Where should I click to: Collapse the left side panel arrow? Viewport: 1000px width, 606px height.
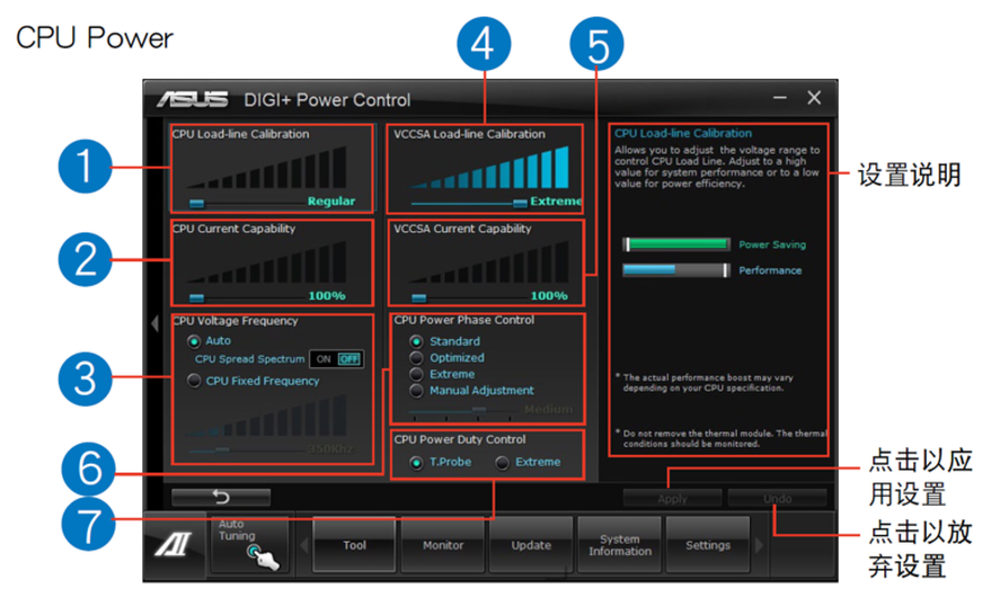154,323
